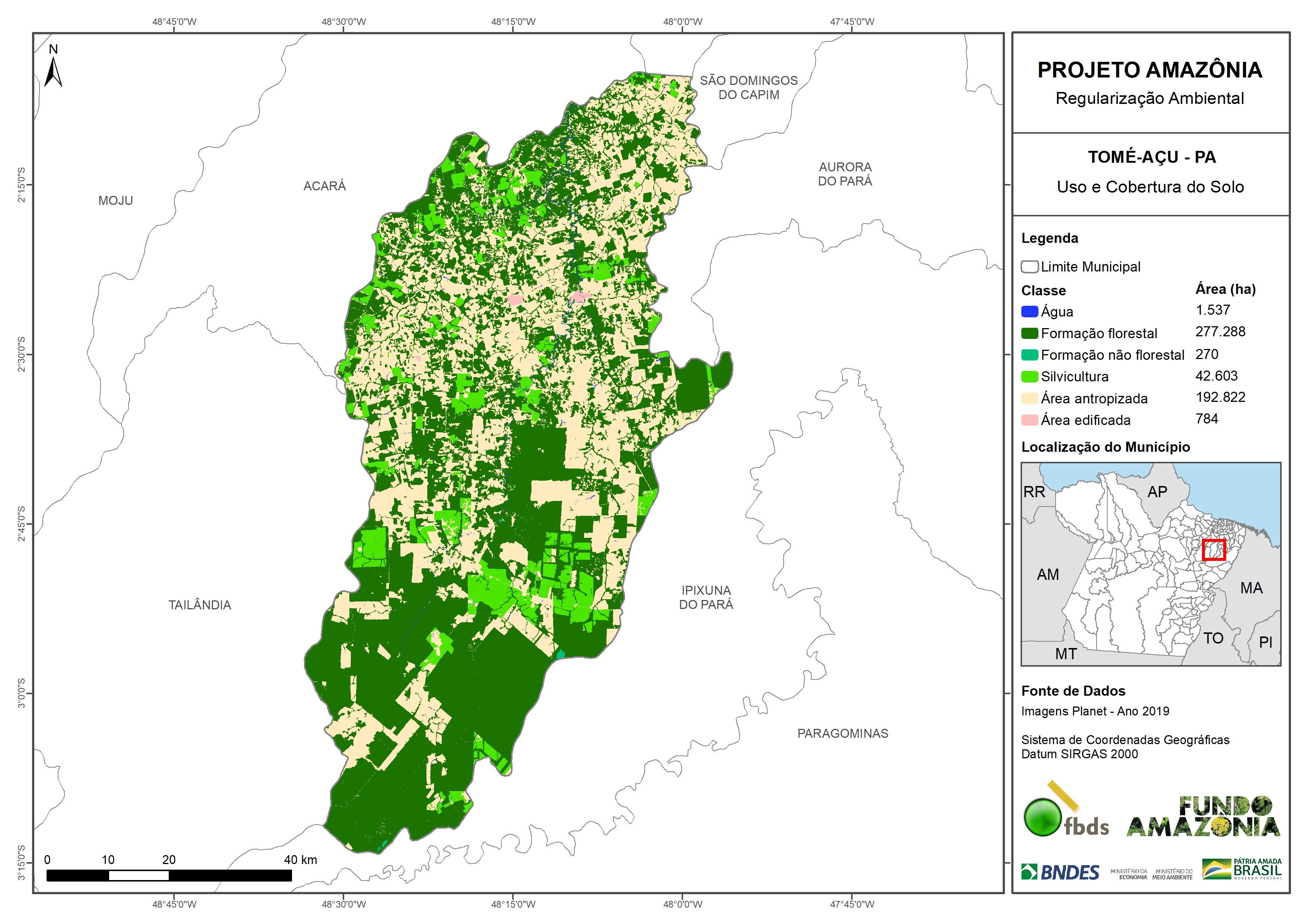Click the BNDES logo

(1060, 872)
